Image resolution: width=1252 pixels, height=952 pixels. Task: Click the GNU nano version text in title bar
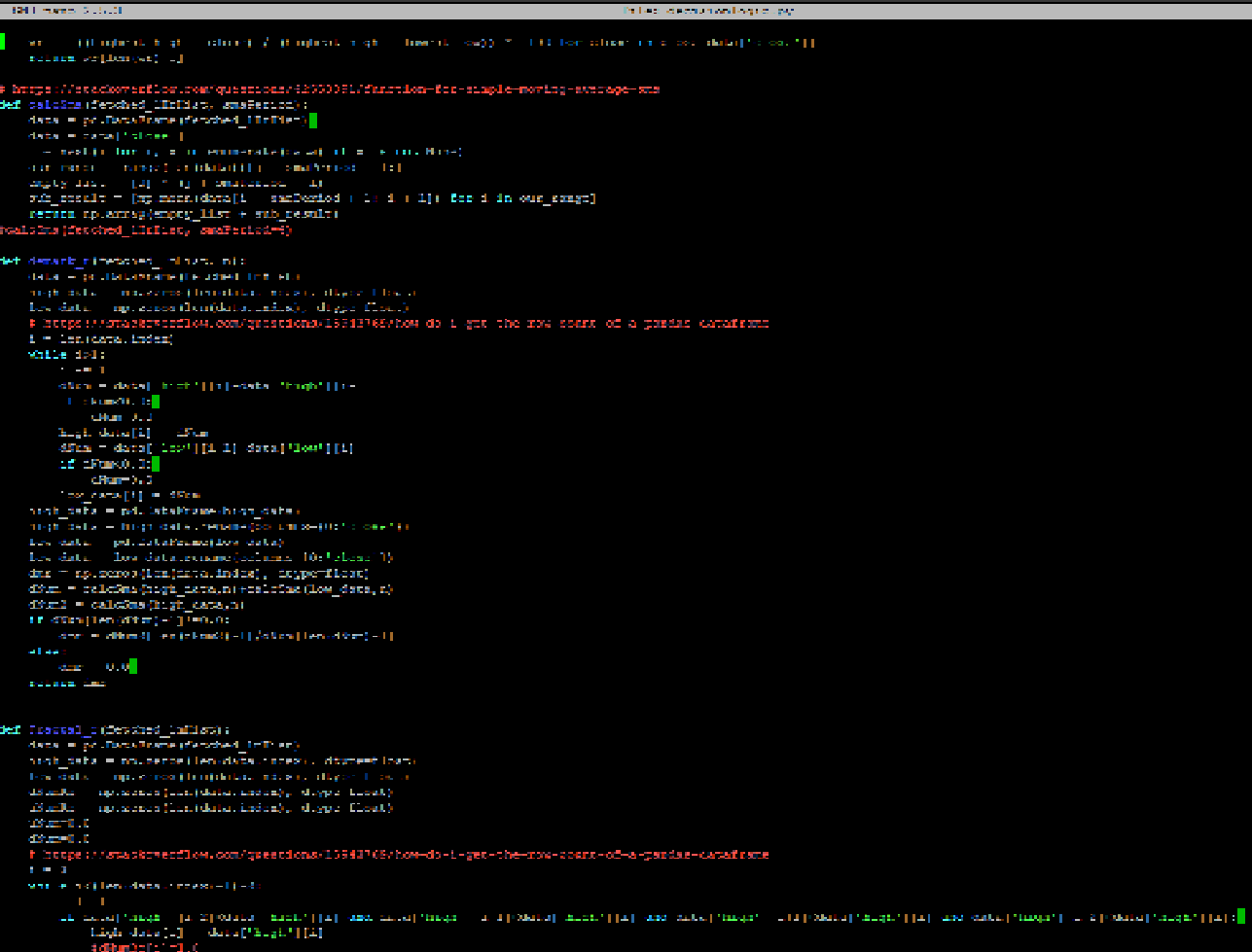tap(67, 11)
